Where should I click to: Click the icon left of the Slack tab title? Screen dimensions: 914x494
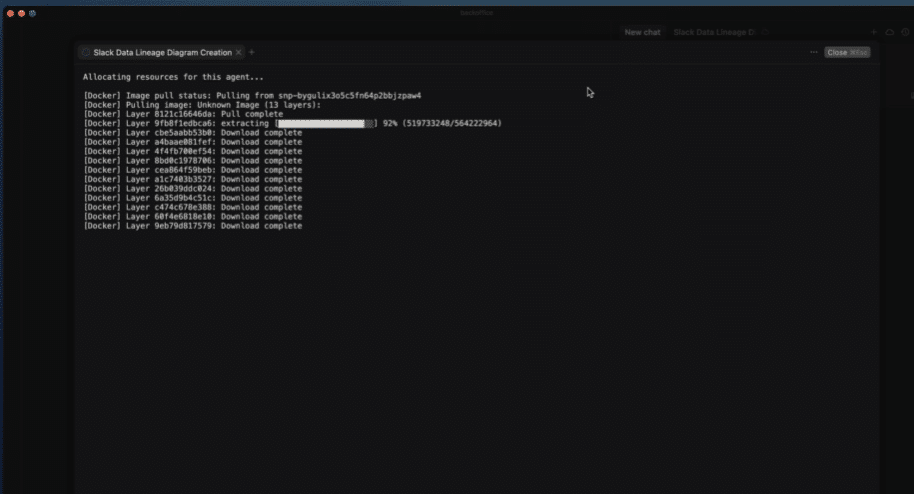coord(86,52)
